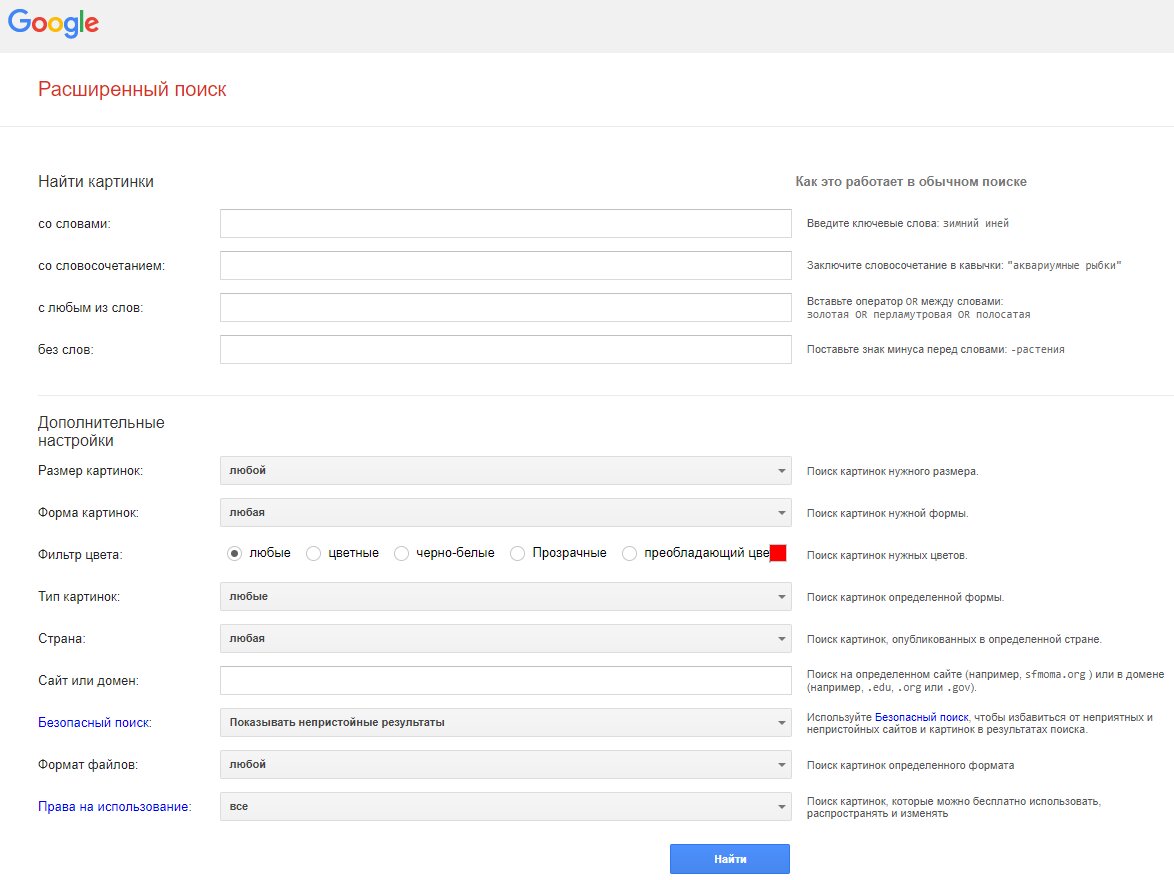Select the 'цветные' color filter option
This screenshot has width=1174, height=880.
pos(314,553)
